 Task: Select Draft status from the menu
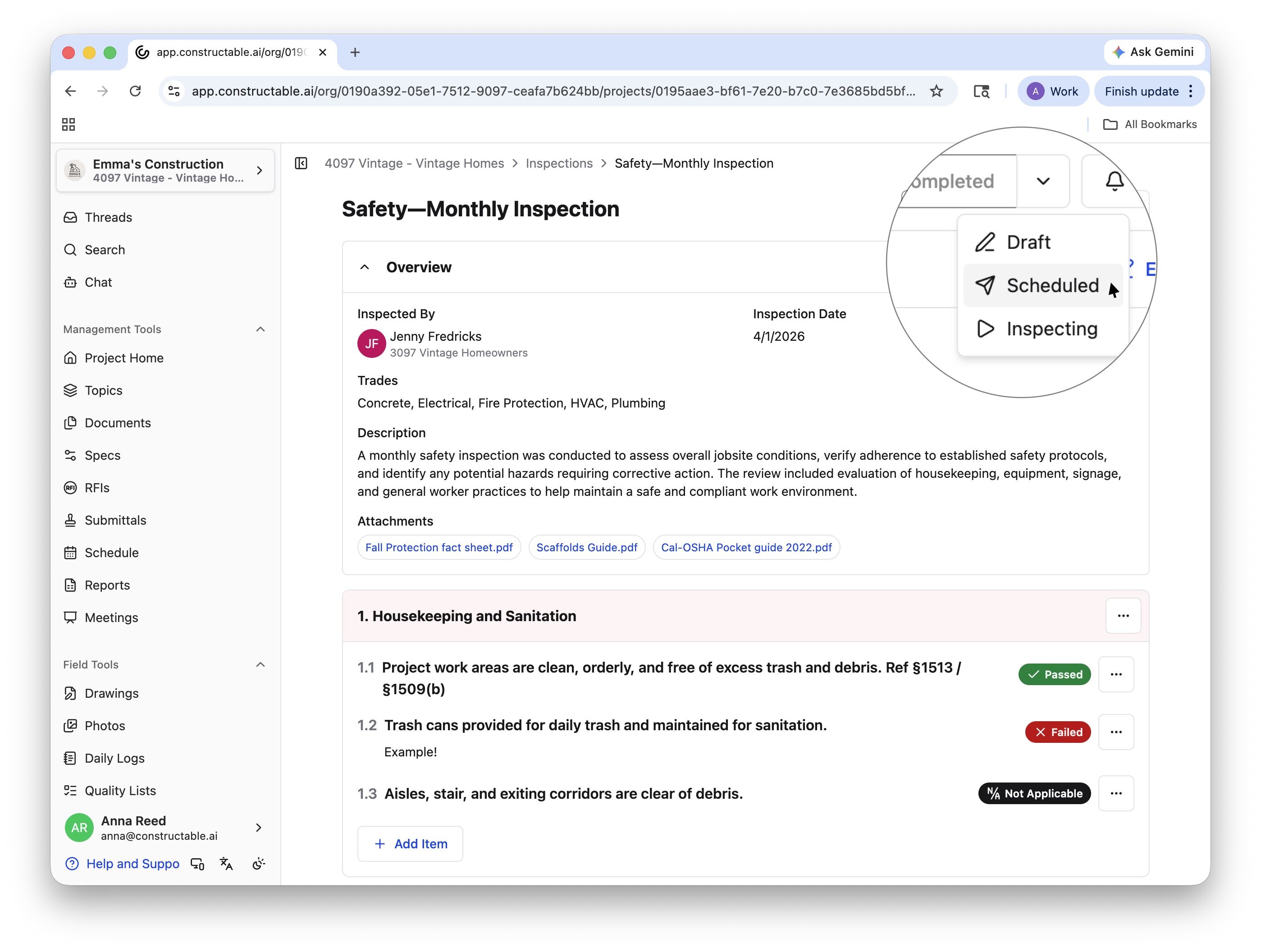(1043, 242)
